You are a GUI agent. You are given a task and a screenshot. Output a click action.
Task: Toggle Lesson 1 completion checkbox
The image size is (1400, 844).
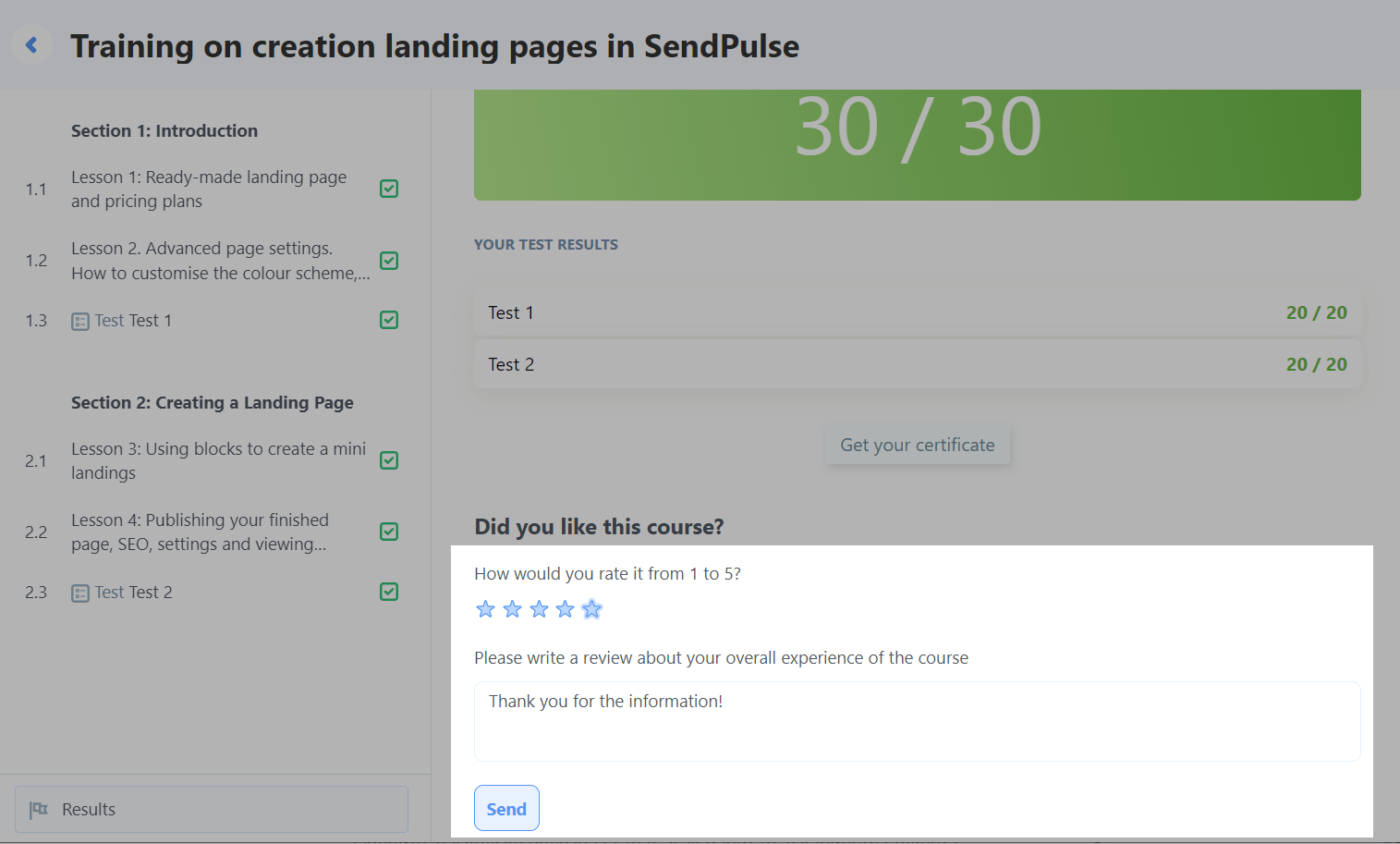click(389, 189)
